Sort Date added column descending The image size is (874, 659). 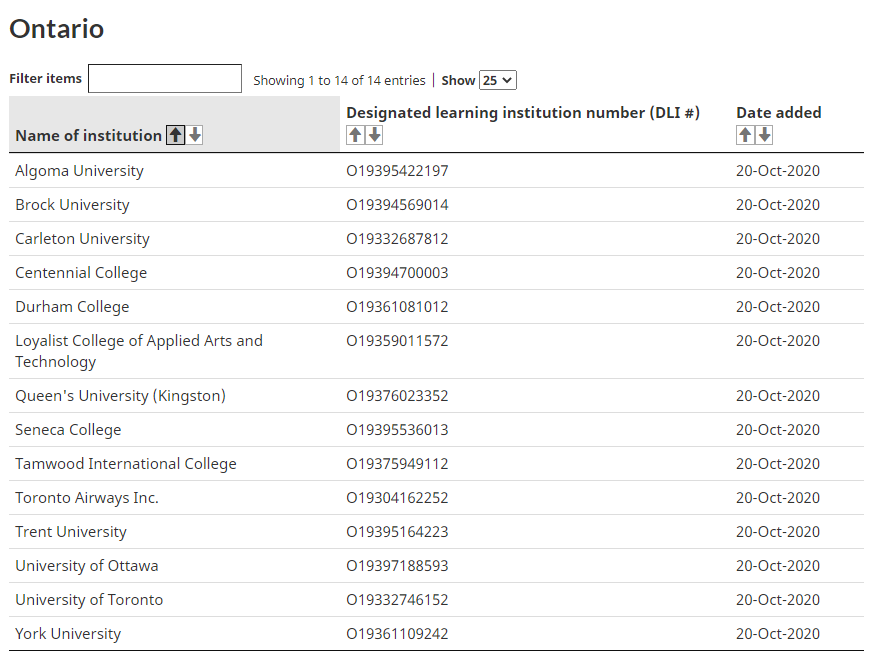click(x=765, y=135)
